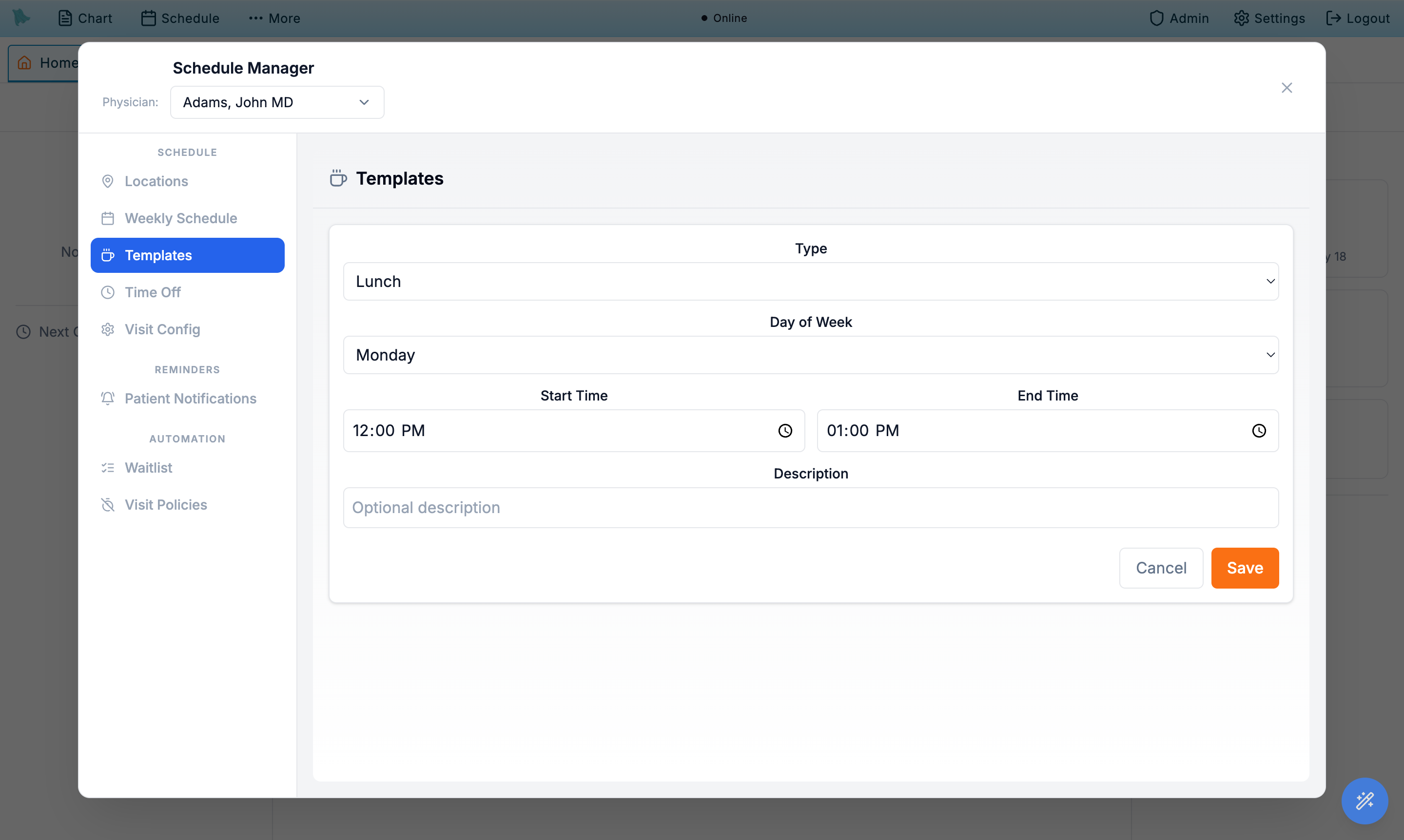
Task: Click the Weekly Schedule calendar icon
Action: pos(108,218)
